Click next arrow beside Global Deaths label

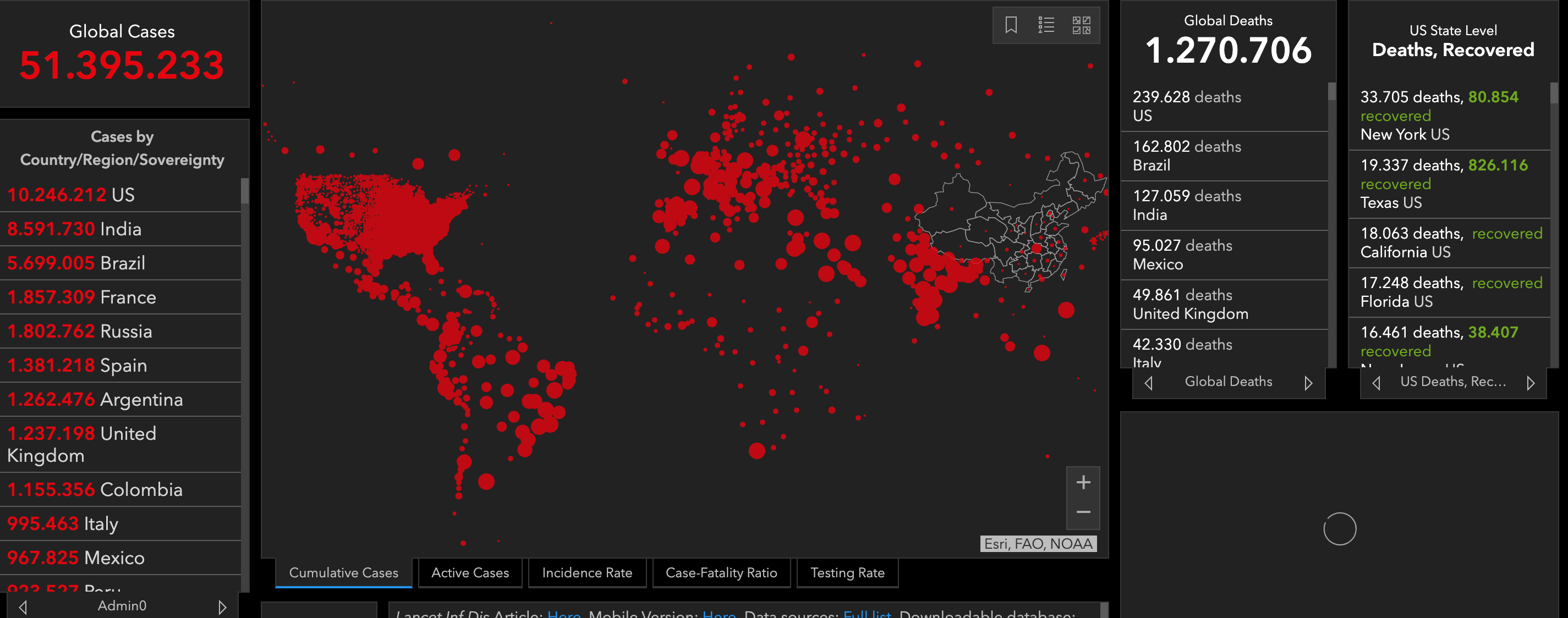pyautogui.click(x=1308, y=383)
